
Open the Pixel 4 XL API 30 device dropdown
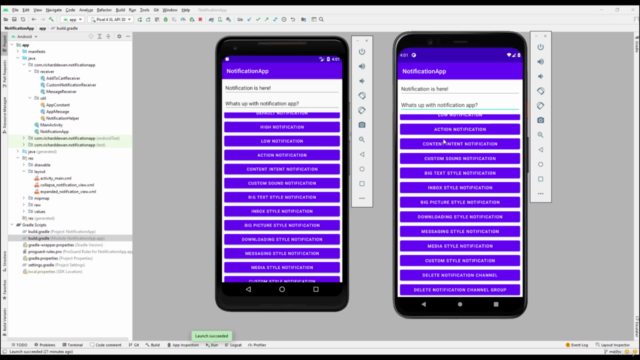click(x=111, y=20)
